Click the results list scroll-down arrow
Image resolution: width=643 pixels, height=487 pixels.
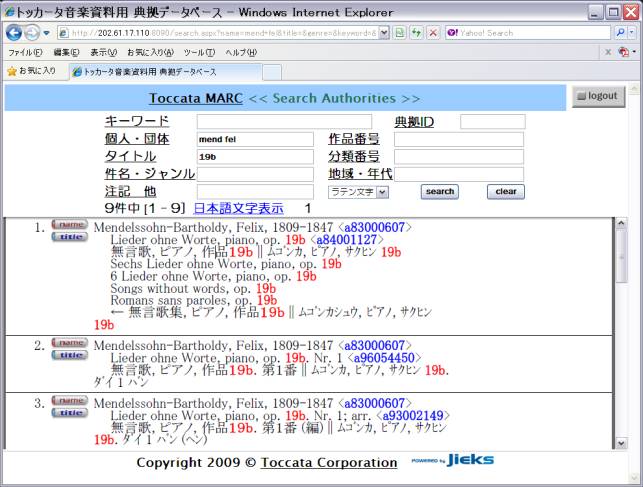coord(621,443)
